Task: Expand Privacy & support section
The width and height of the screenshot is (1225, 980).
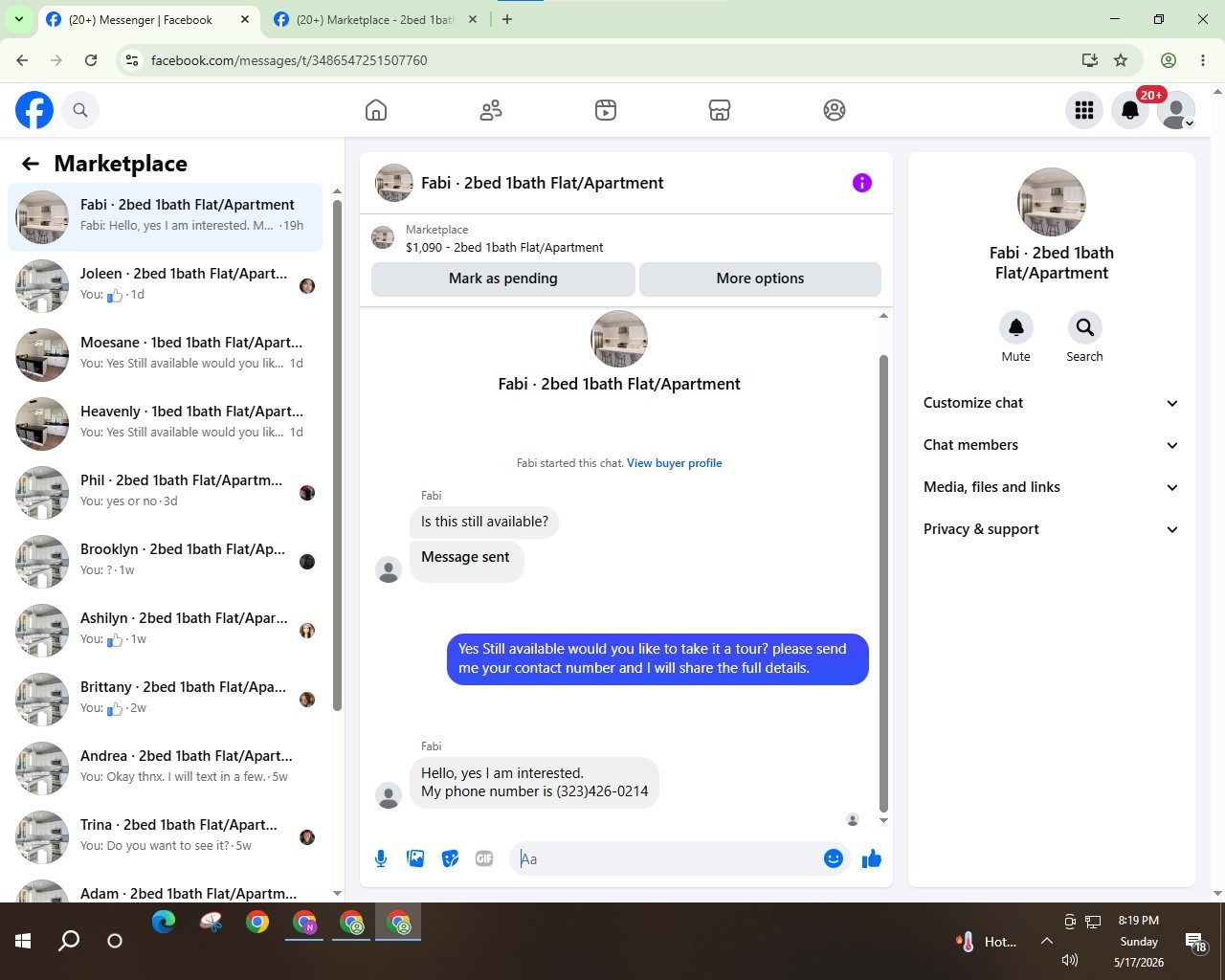Action: 1052,529
